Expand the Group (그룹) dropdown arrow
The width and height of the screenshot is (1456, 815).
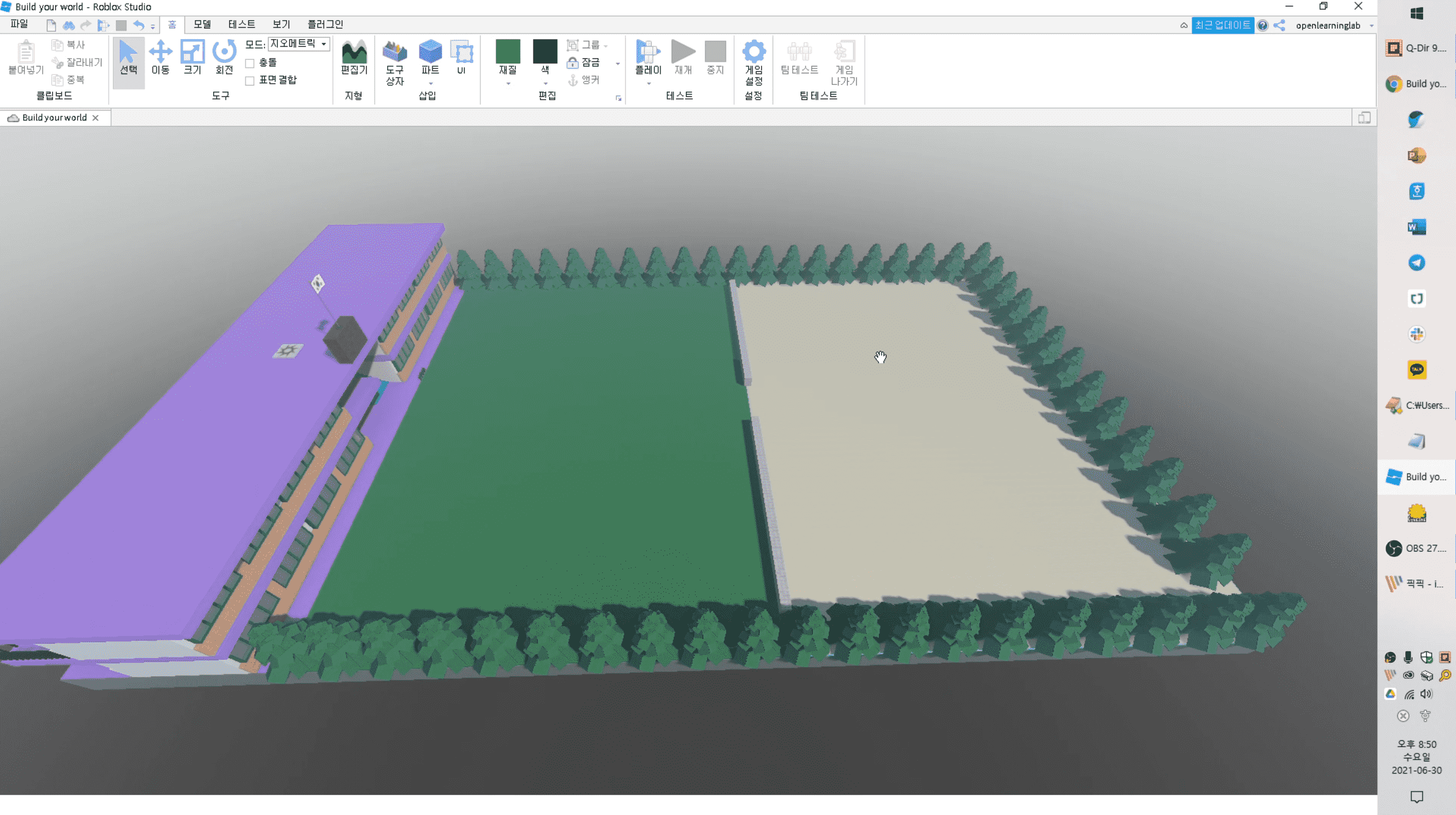(x=606, y=46)
